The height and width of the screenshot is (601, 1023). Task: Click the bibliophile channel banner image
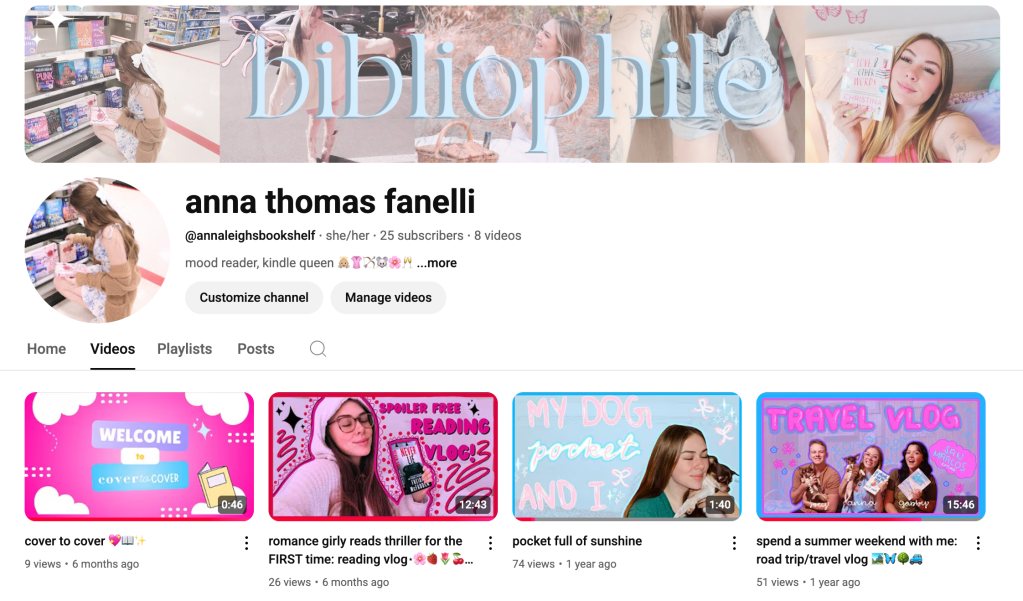[x=512, y=84]
